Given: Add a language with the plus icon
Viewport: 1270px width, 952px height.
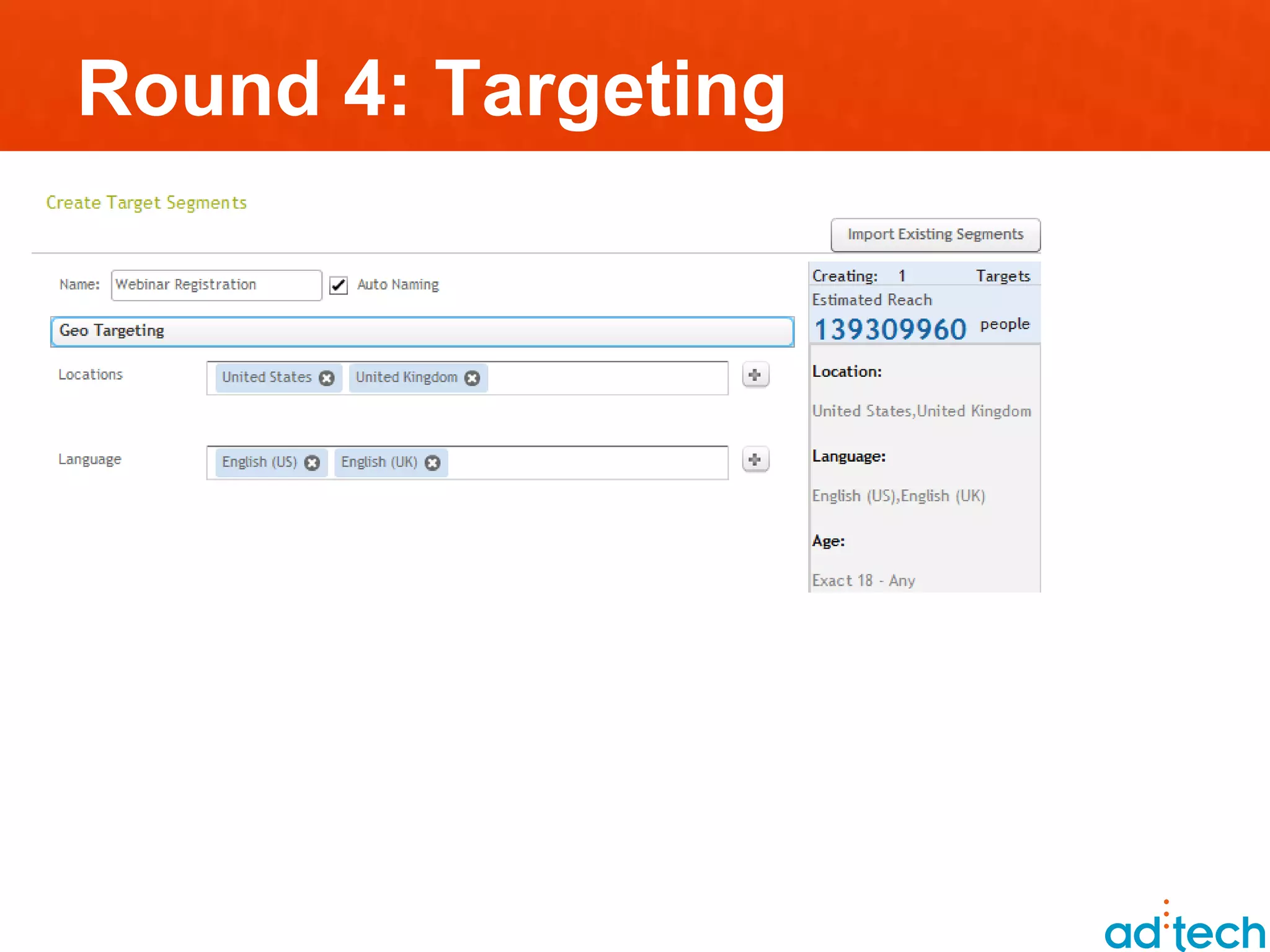Looking at the screenshot, I should 755,460.
